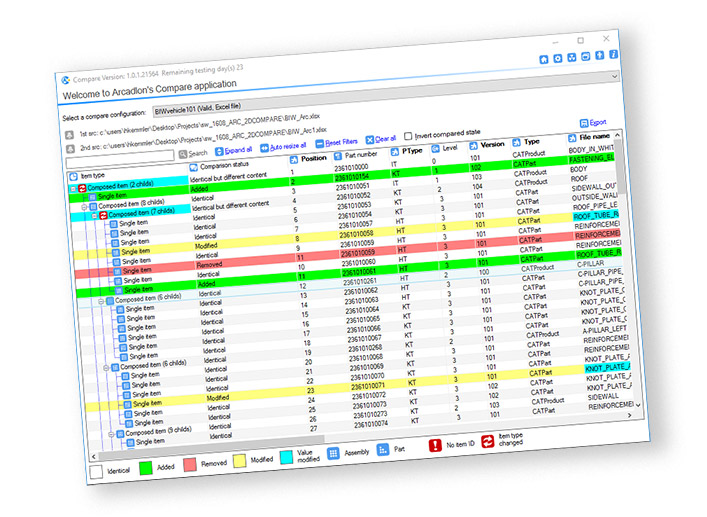Viewport: 707px width, 517px height.
Task: Click the Item type header clock icon
Action: [73, 177]
